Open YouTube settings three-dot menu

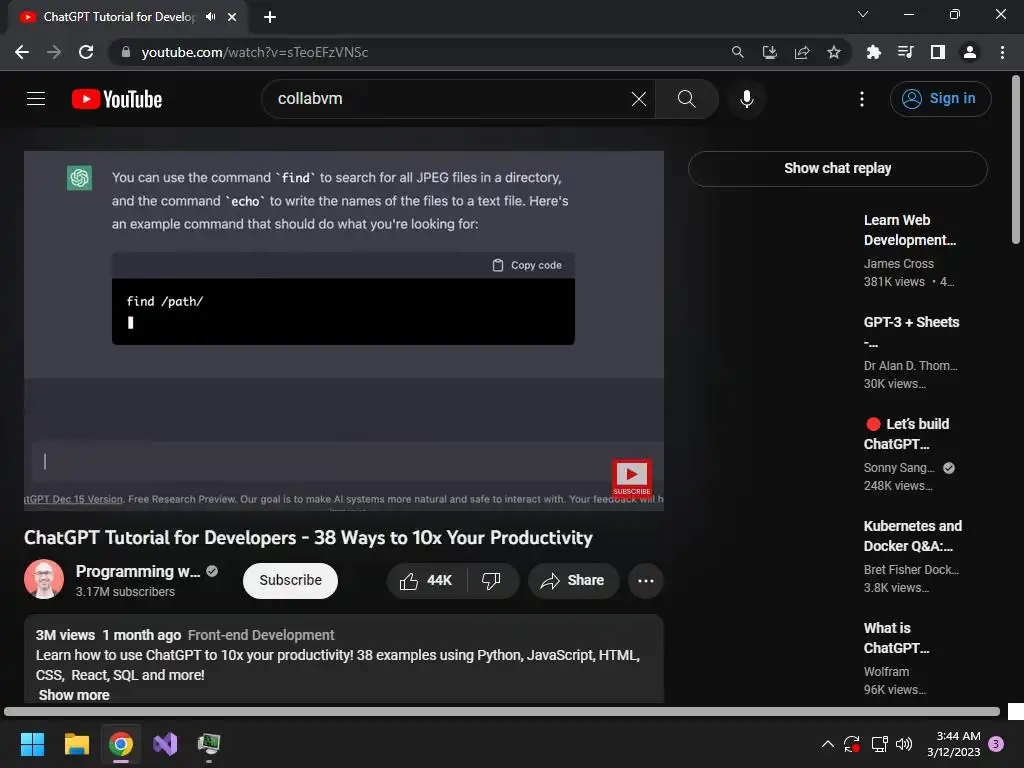(862, 99)
